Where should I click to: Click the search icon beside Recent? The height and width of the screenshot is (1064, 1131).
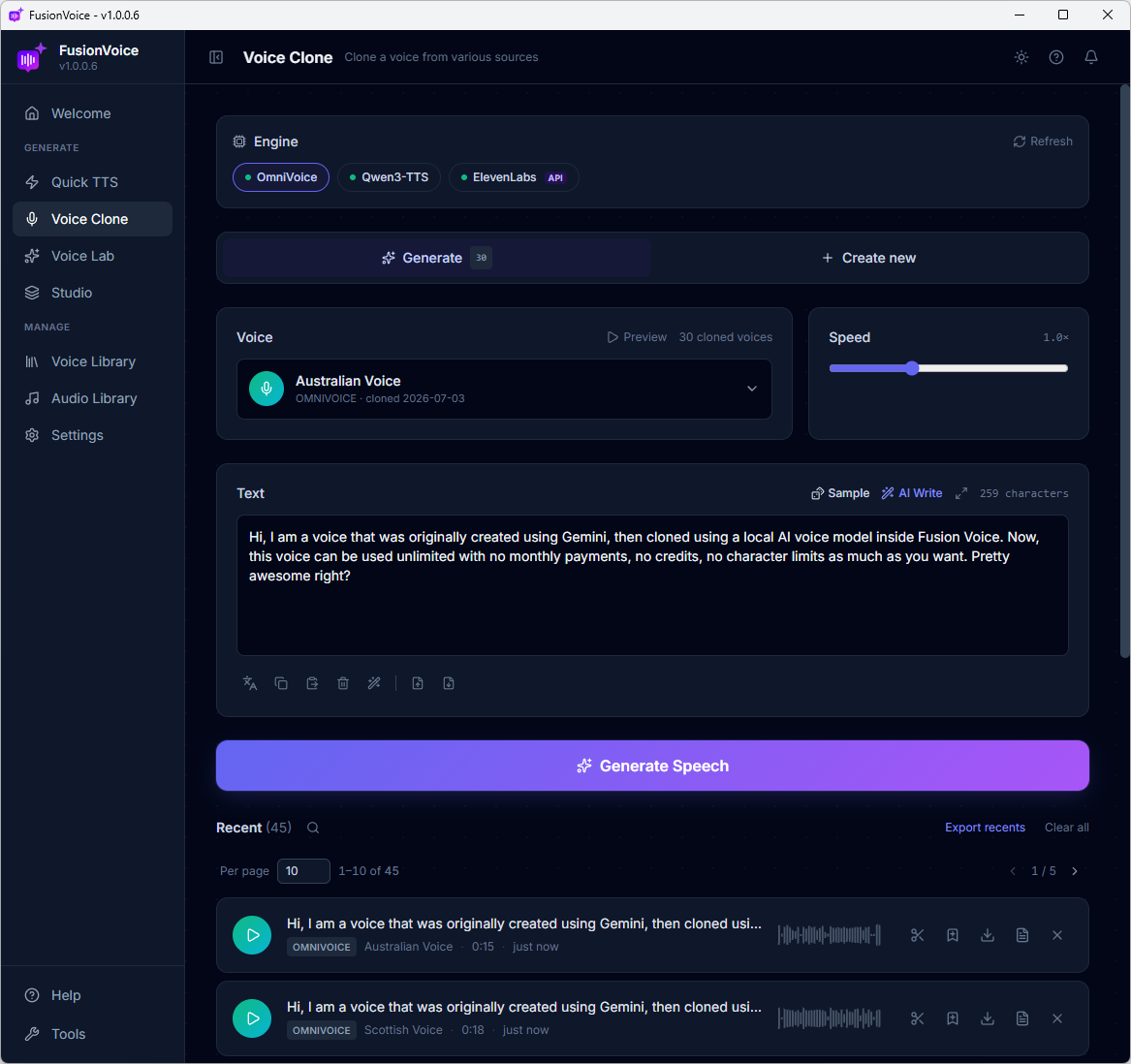coord(313,828)
